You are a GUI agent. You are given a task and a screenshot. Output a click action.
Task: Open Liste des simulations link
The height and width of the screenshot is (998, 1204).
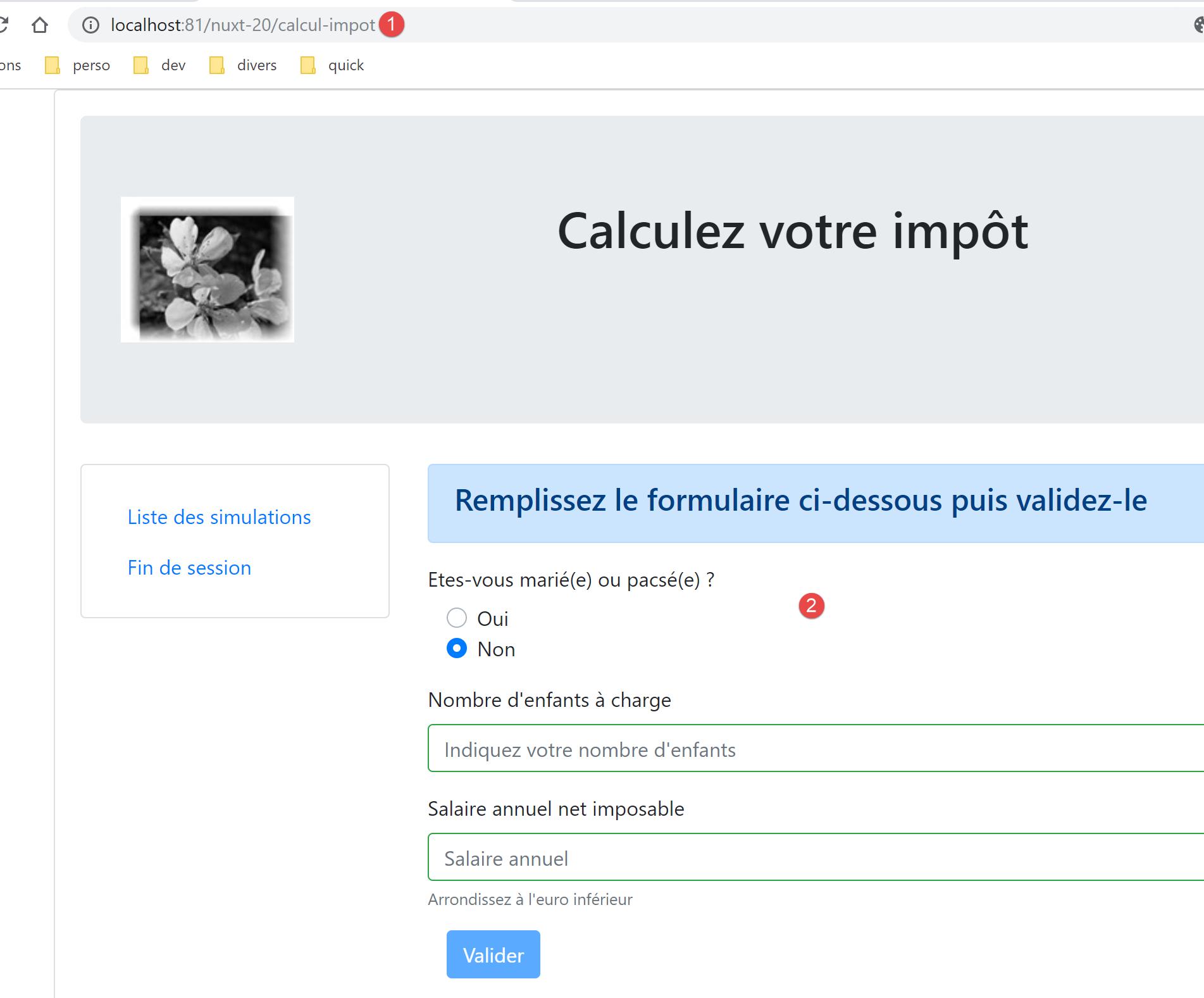[x=219, y=517]
